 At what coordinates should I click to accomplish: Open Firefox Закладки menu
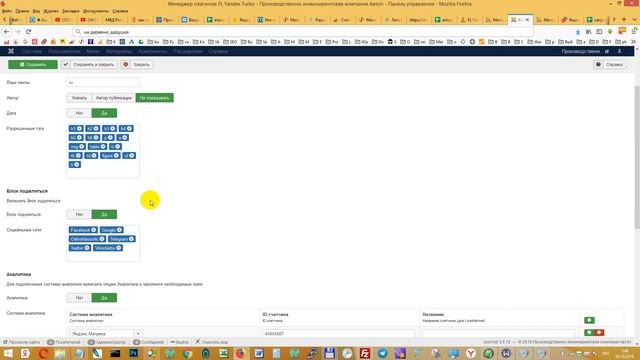pyautogui.click(x=71, y=11)
